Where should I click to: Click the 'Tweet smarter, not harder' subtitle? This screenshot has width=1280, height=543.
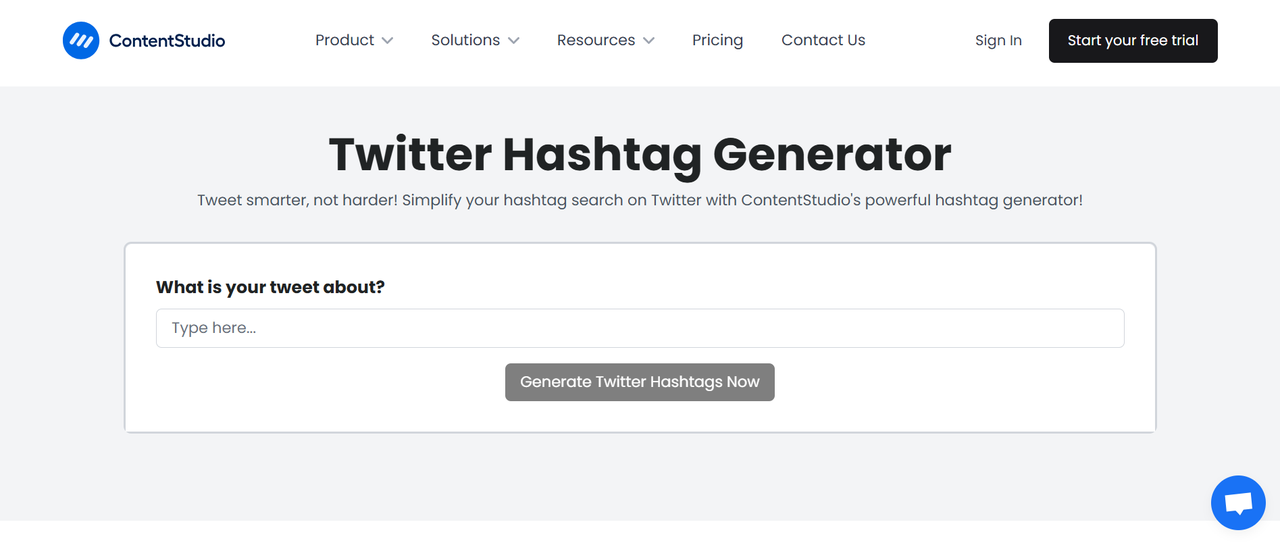[640, 200]
